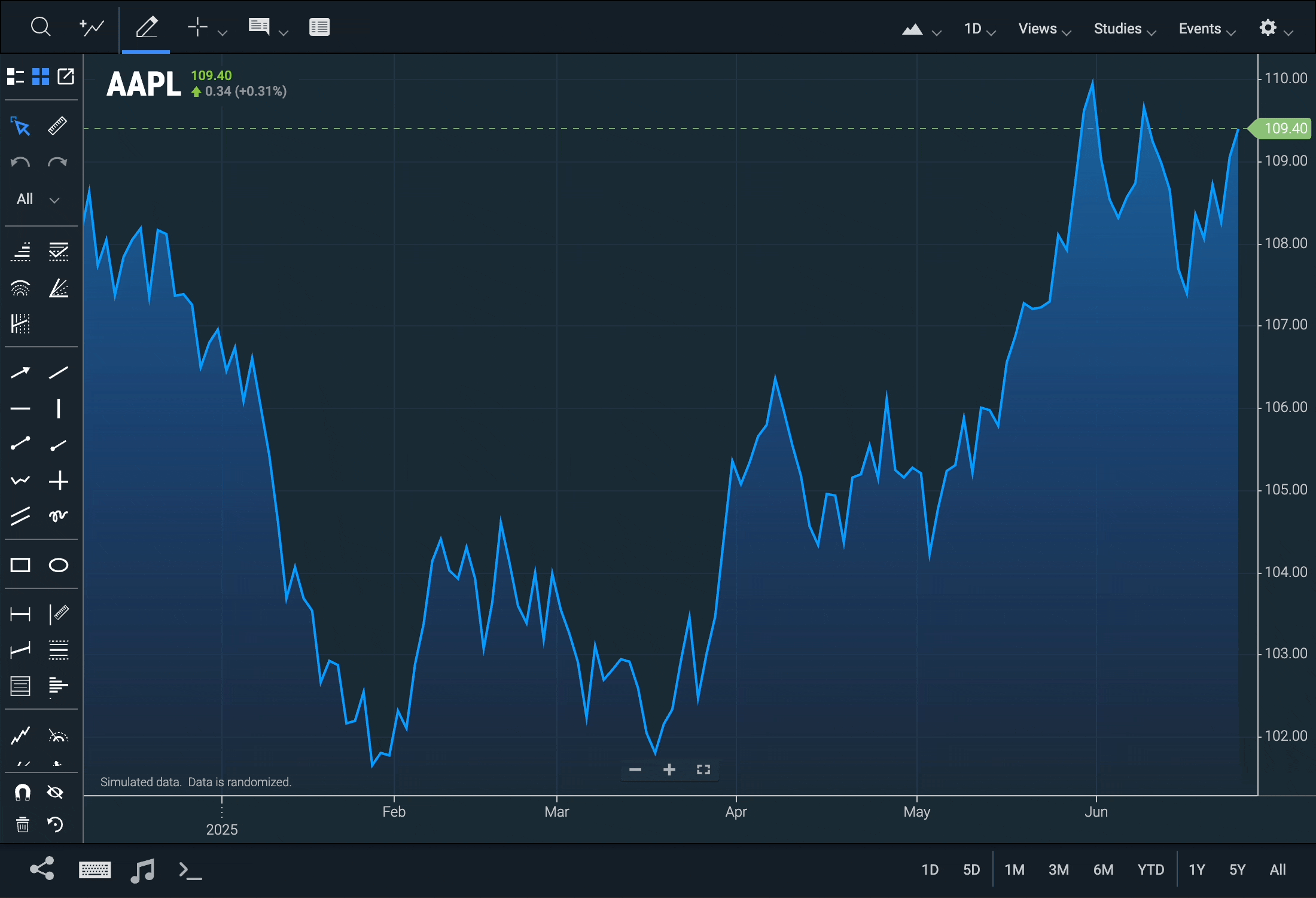Screen dimensions: 1316x898
Task: Select the crossline plus tool
Action: pyautogui.click(x=59, y=481)
